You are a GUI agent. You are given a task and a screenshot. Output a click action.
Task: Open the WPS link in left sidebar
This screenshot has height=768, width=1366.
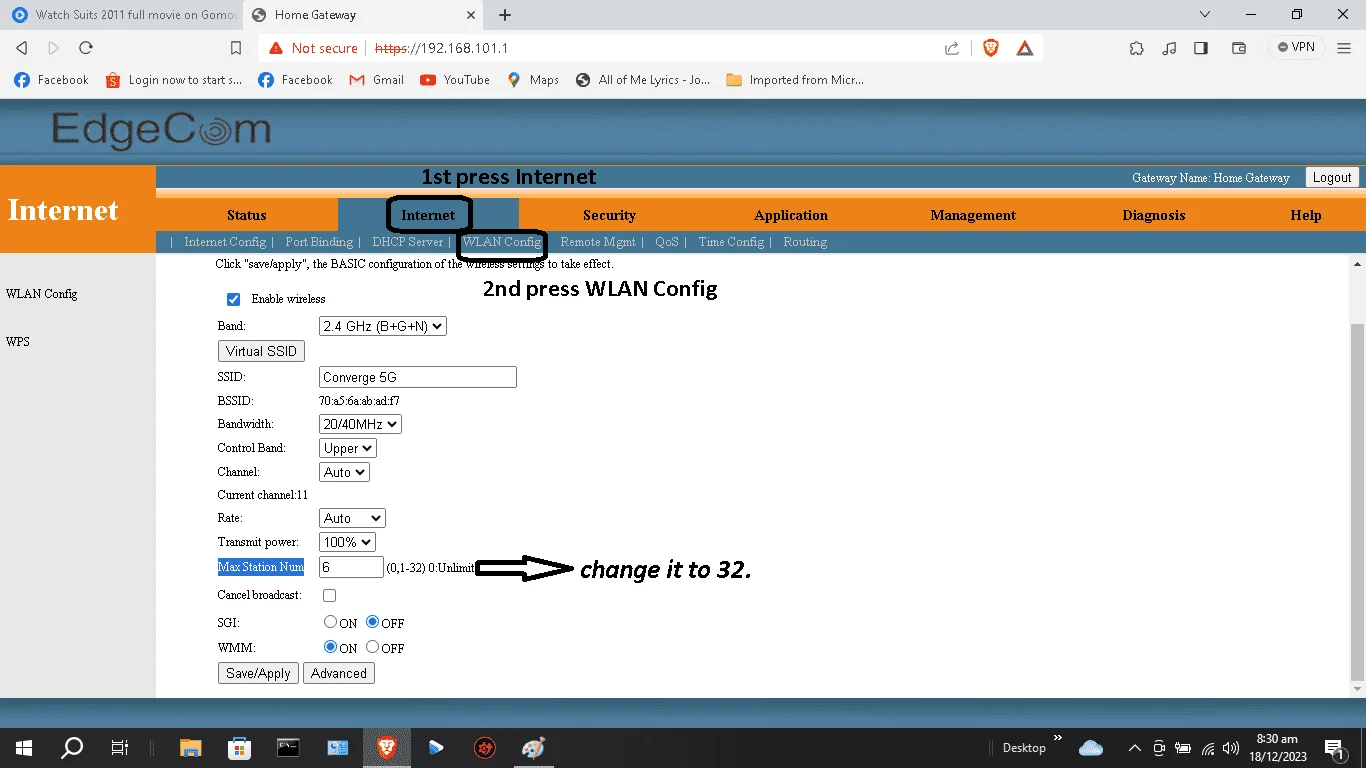(18, 341)
